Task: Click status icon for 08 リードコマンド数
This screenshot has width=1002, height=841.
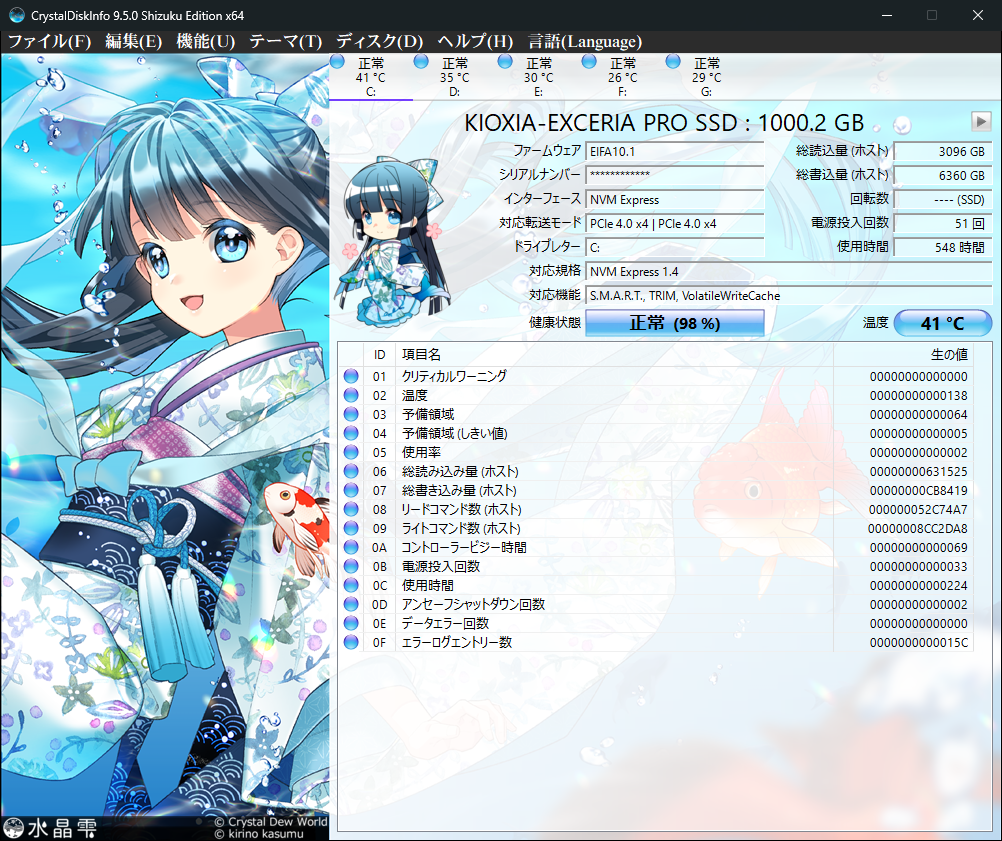Action: point(351,509)
